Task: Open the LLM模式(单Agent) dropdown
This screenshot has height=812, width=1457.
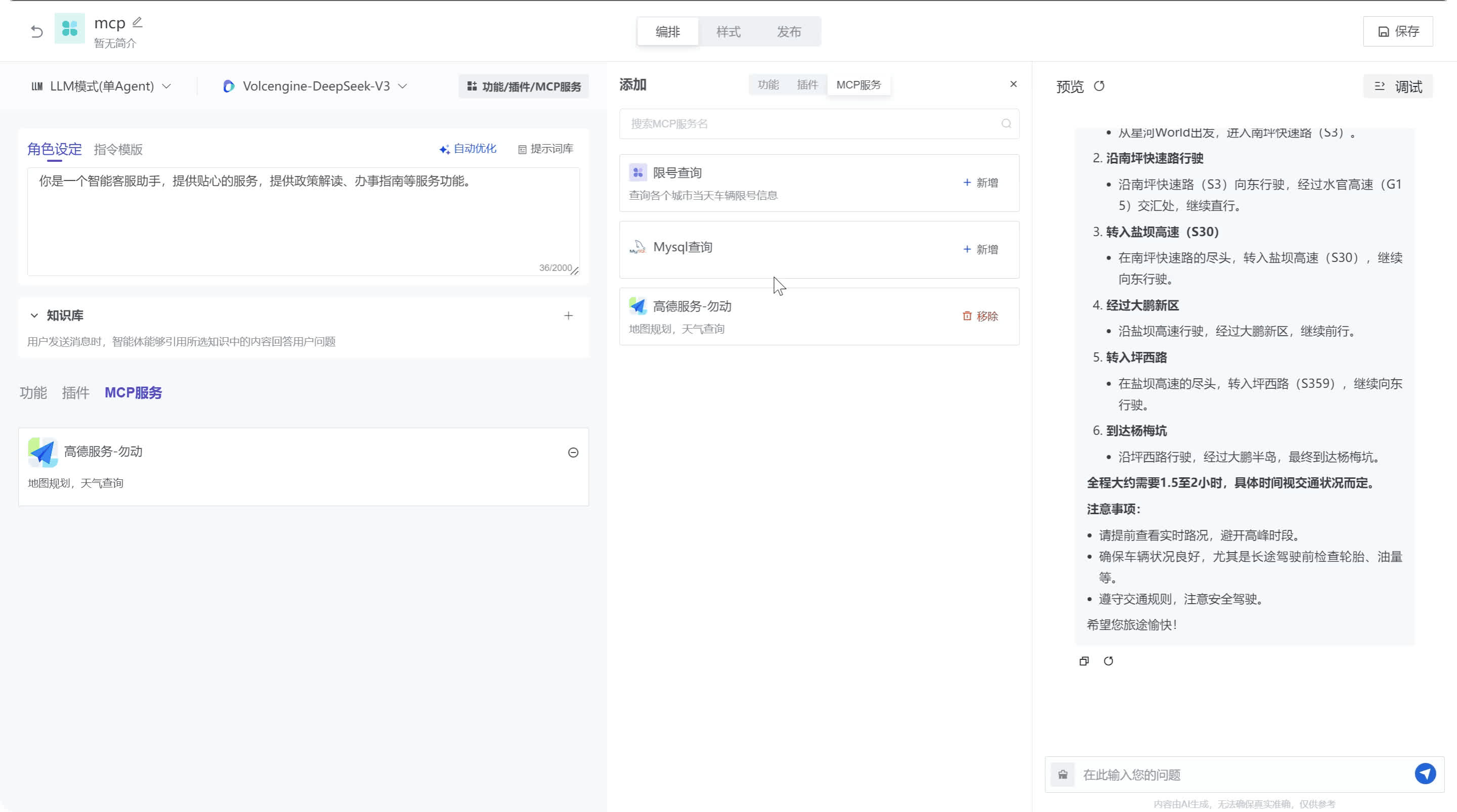Action: tap(101, 86)
